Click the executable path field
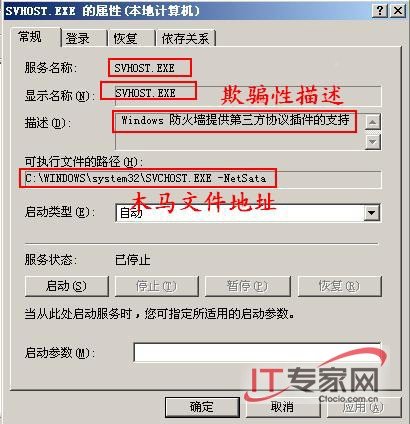410x424 pixels. click(201, 179)
